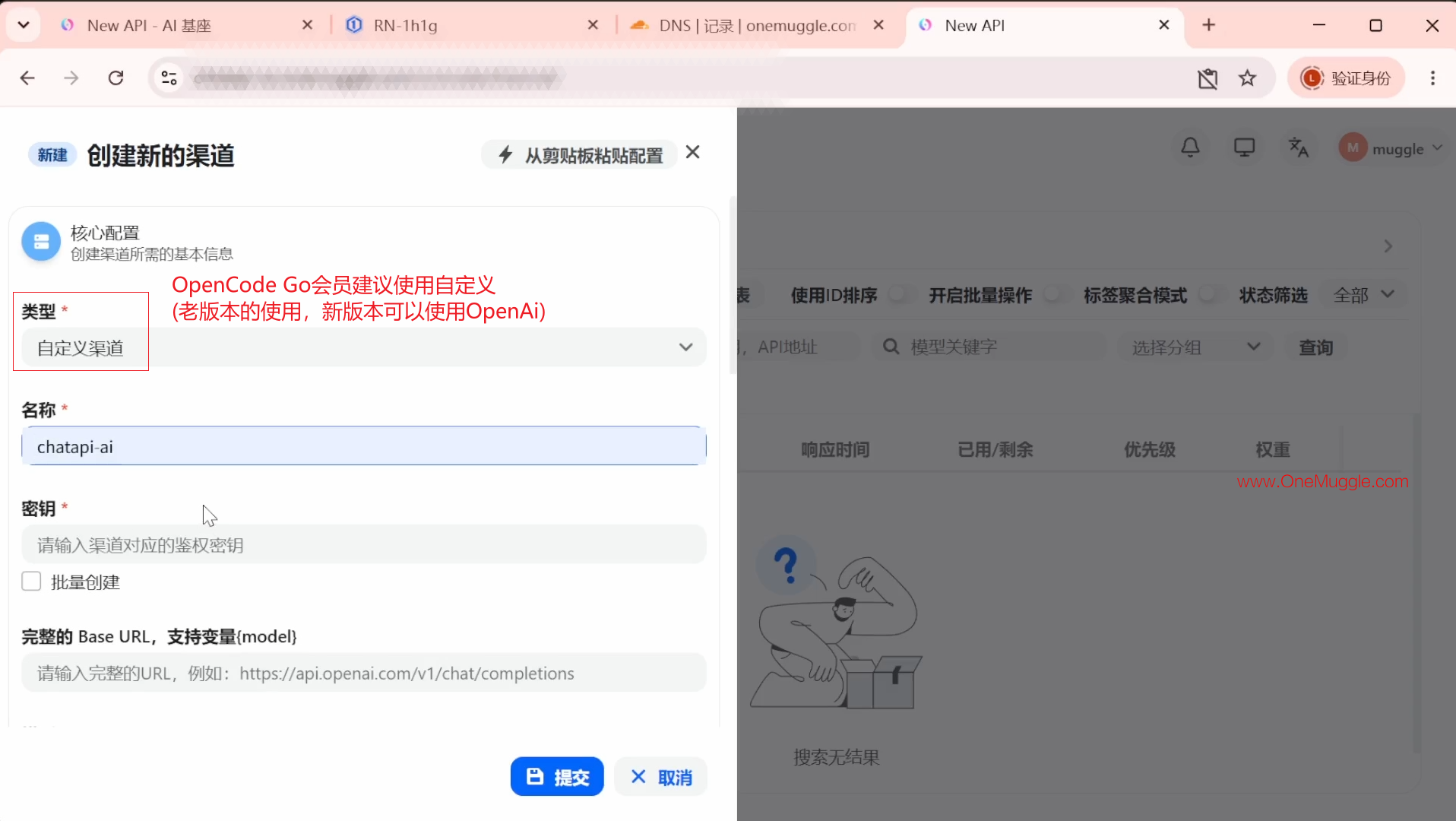Click the 权重 column header
The image size is (1456, 821).
click(x=1273, y=449)
